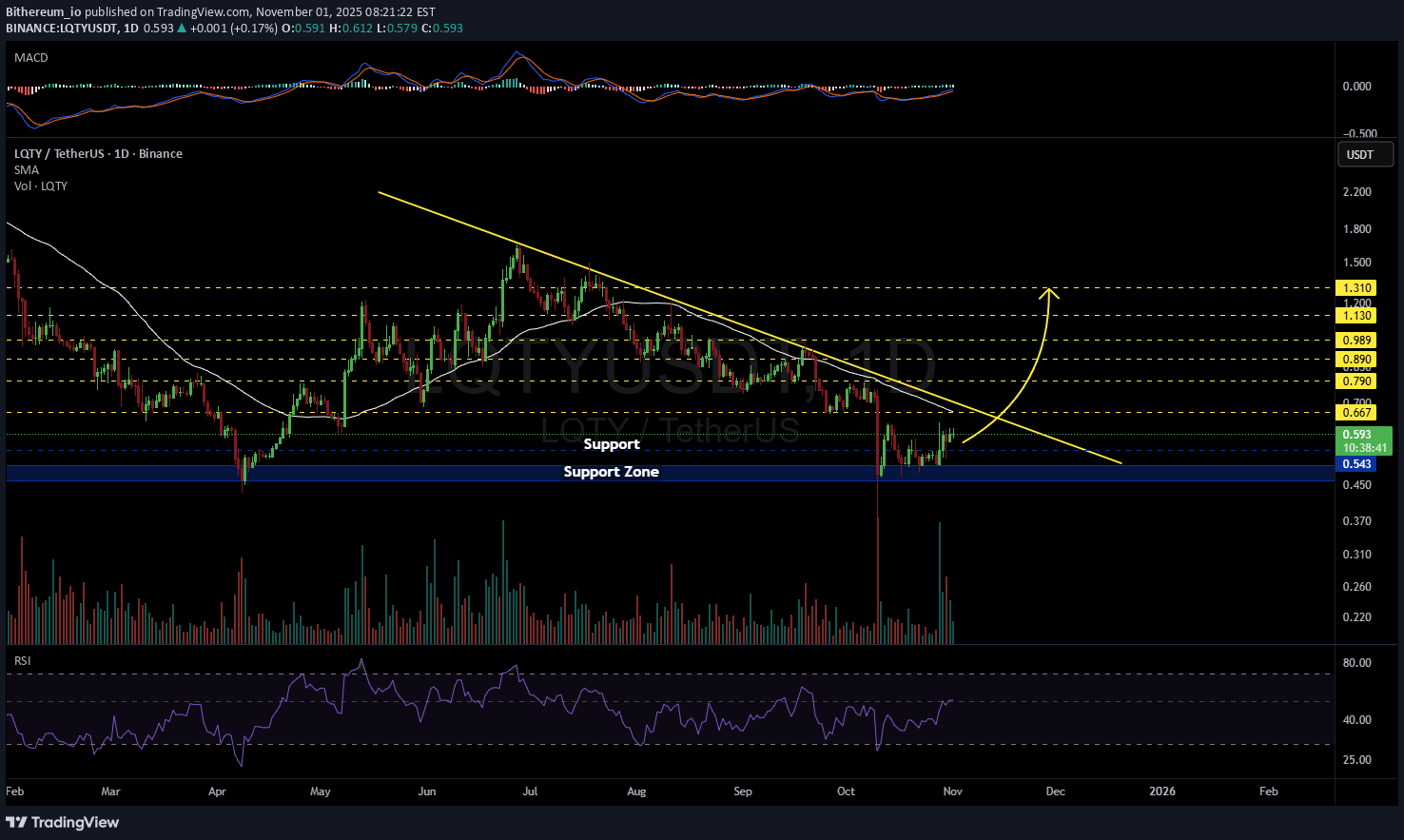The image size is (1404, 840).
Task: Click the 1.310 yellow price label
Action: coord(1356,288)
